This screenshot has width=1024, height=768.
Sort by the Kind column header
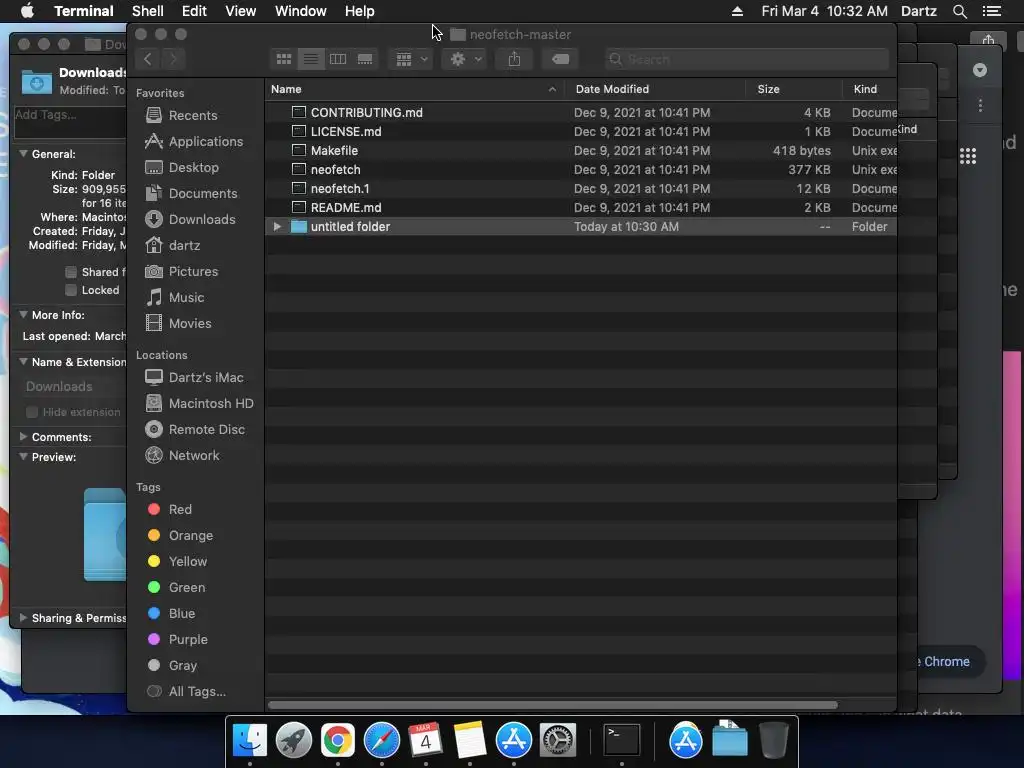870,89
